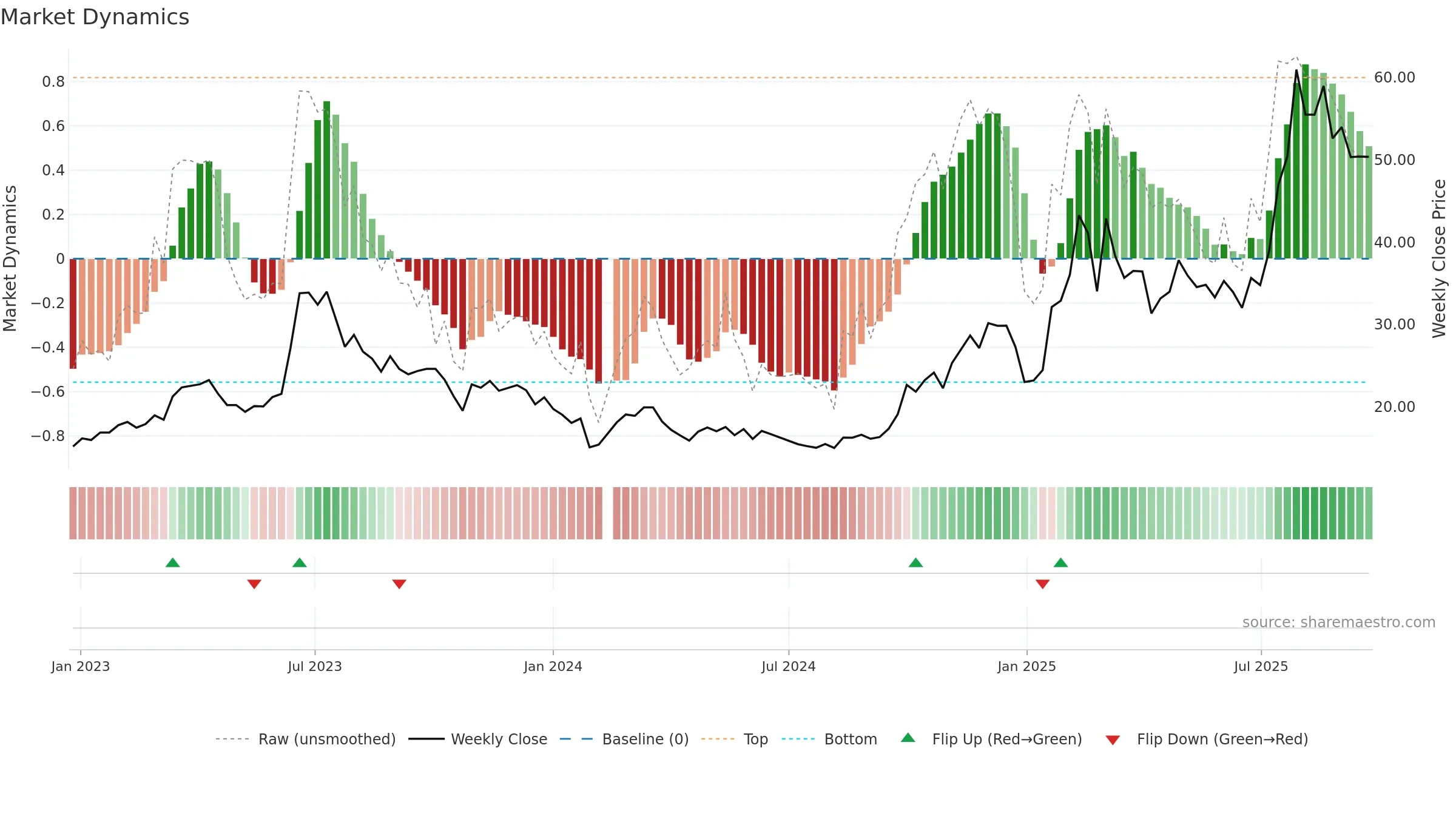The image size is (1456, 819).
Task: Click the Jan 2023 x-axis label
Action: pos(81,666)
